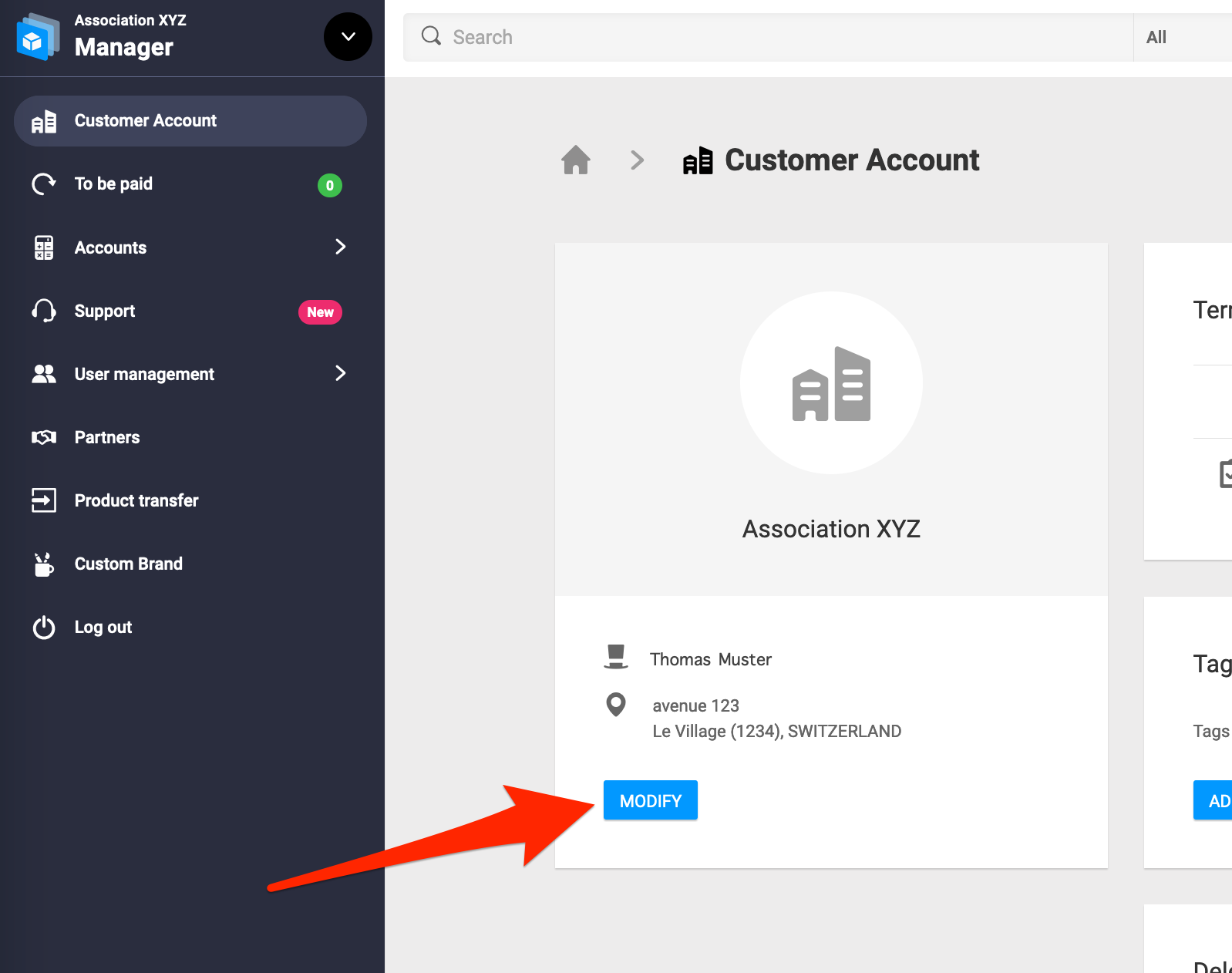Image resolution: width=1232 pixels, height=973 pixels.
Task: Click the home breadcrumb icon
Action: coord(575,160)
